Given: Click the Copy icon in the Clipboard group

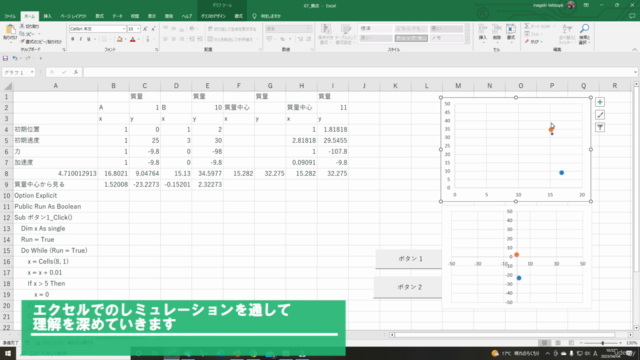Looking at the screenshot, I should pos(22,34).
